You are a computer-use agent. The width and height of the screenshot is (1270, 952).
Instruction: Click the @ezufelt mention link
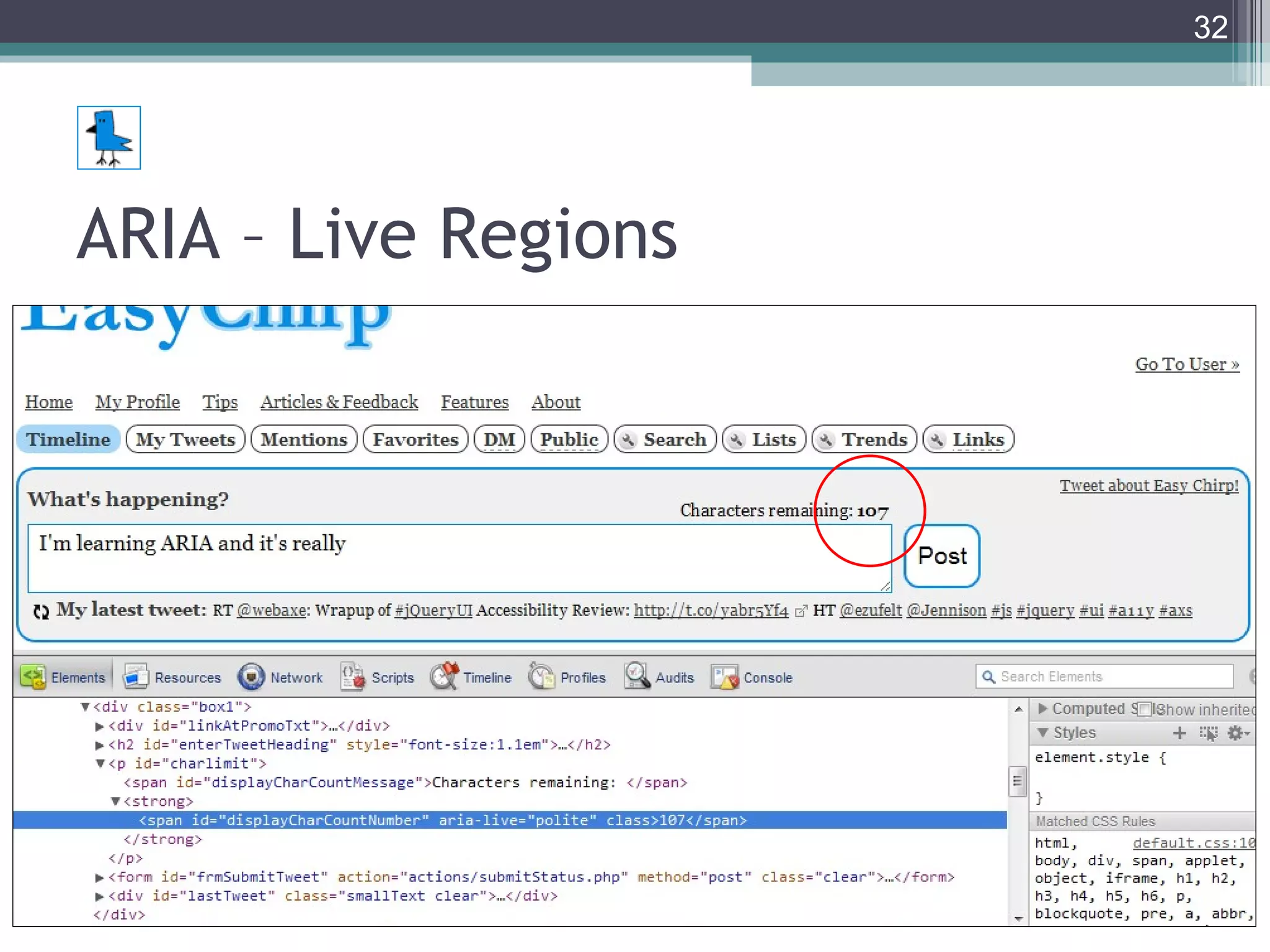871,610
